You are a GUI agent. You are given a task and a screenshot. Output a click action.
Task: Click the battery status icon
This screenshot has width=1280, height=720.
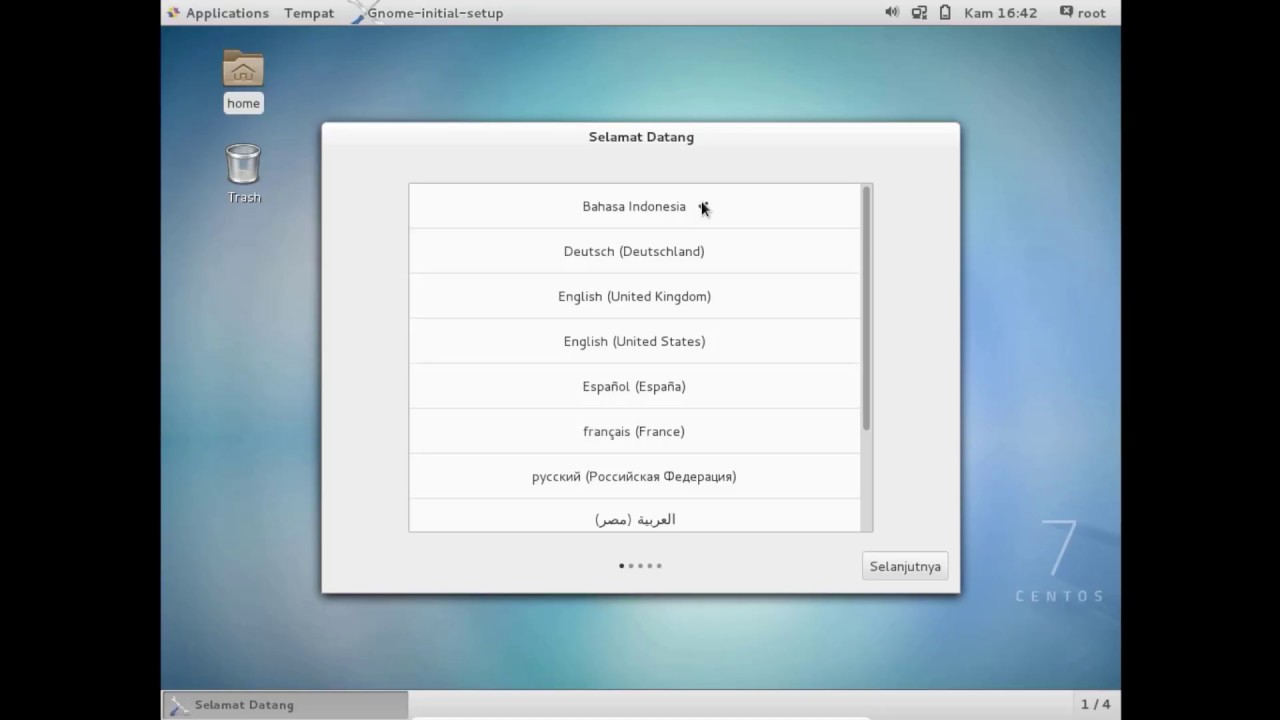[944, 13]
